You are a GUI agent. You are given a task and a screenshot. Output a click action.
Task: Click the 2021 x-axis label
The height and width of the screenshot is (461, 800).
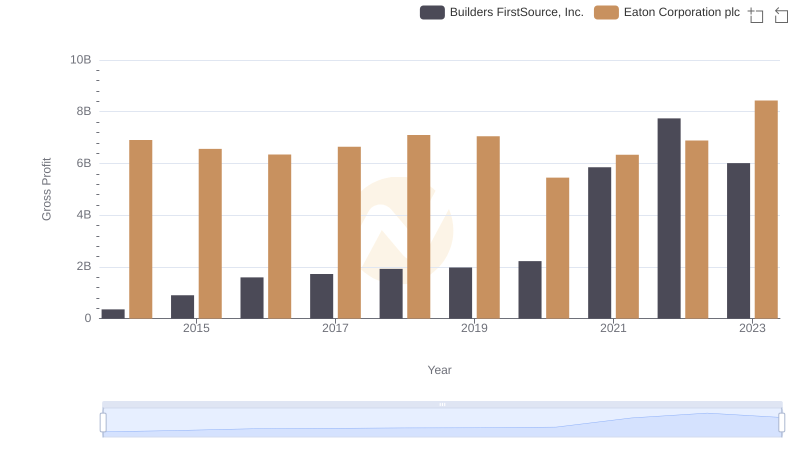point(613,328)
